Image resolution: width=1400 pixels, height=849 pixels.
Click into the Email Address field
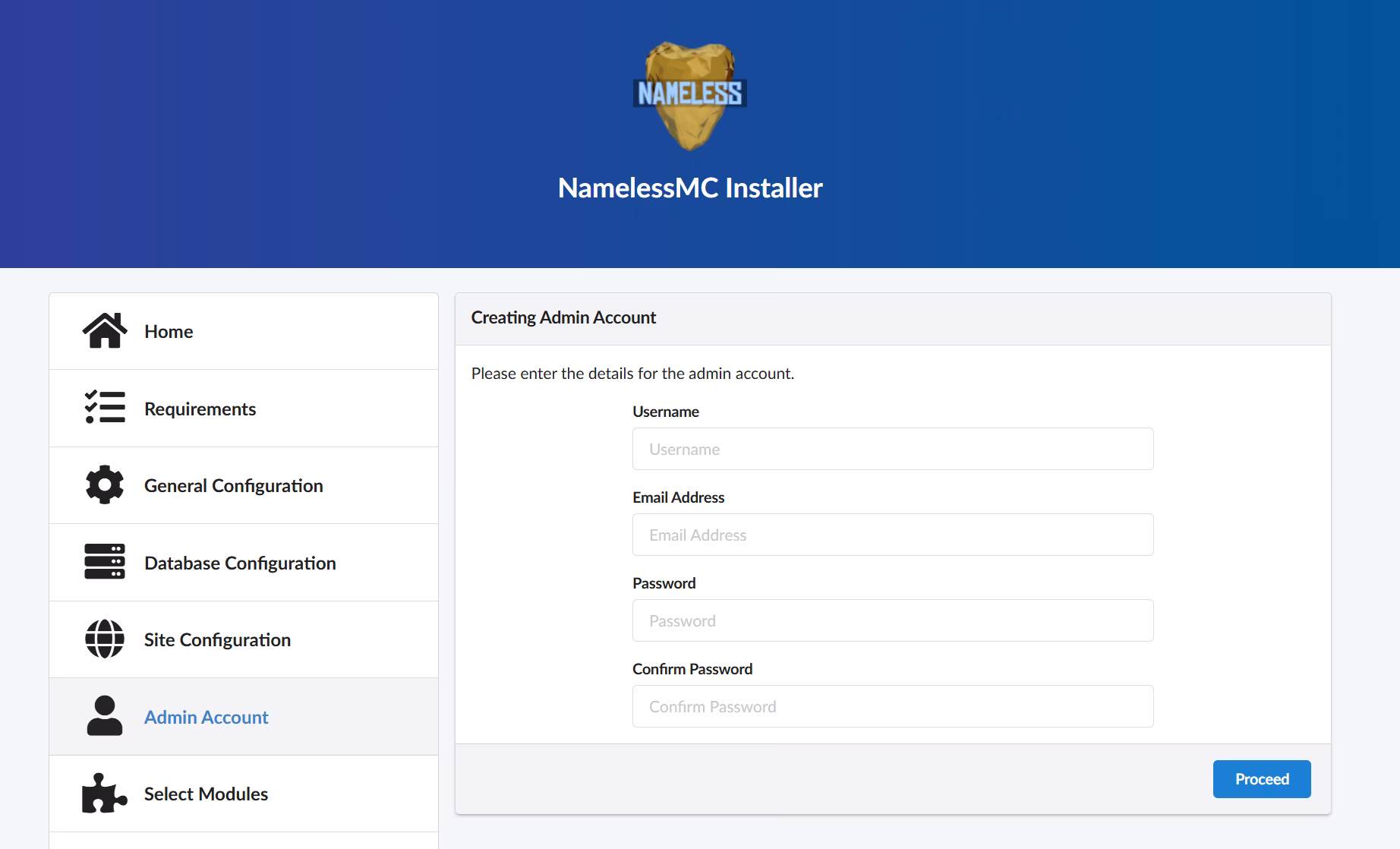[x=892, y=535]
